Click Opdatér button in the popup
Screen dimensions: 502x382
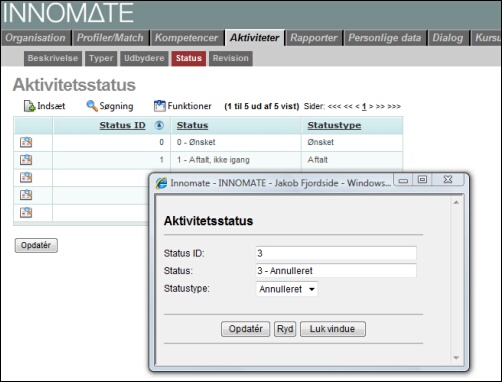[245, 329]
